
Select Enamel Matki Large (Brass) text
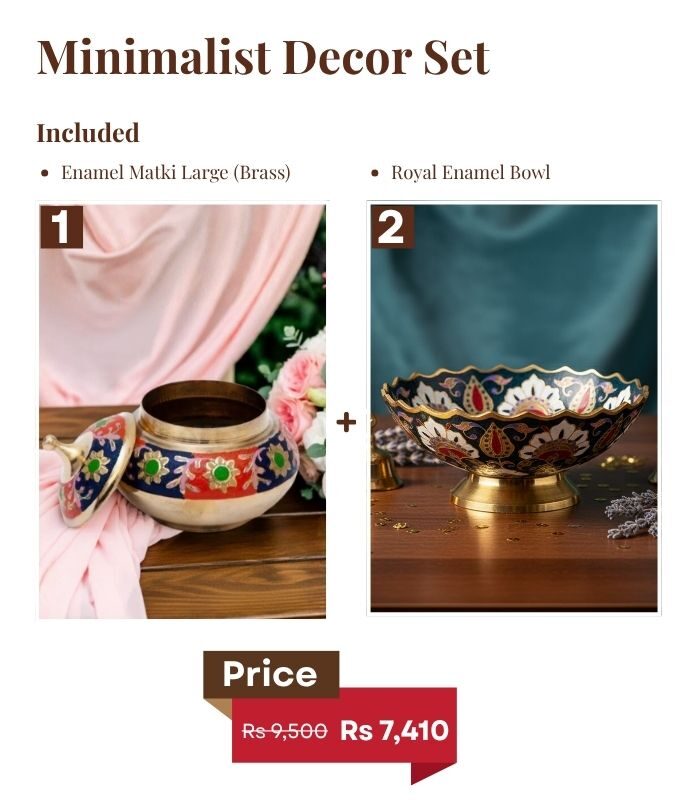point(176,173)
